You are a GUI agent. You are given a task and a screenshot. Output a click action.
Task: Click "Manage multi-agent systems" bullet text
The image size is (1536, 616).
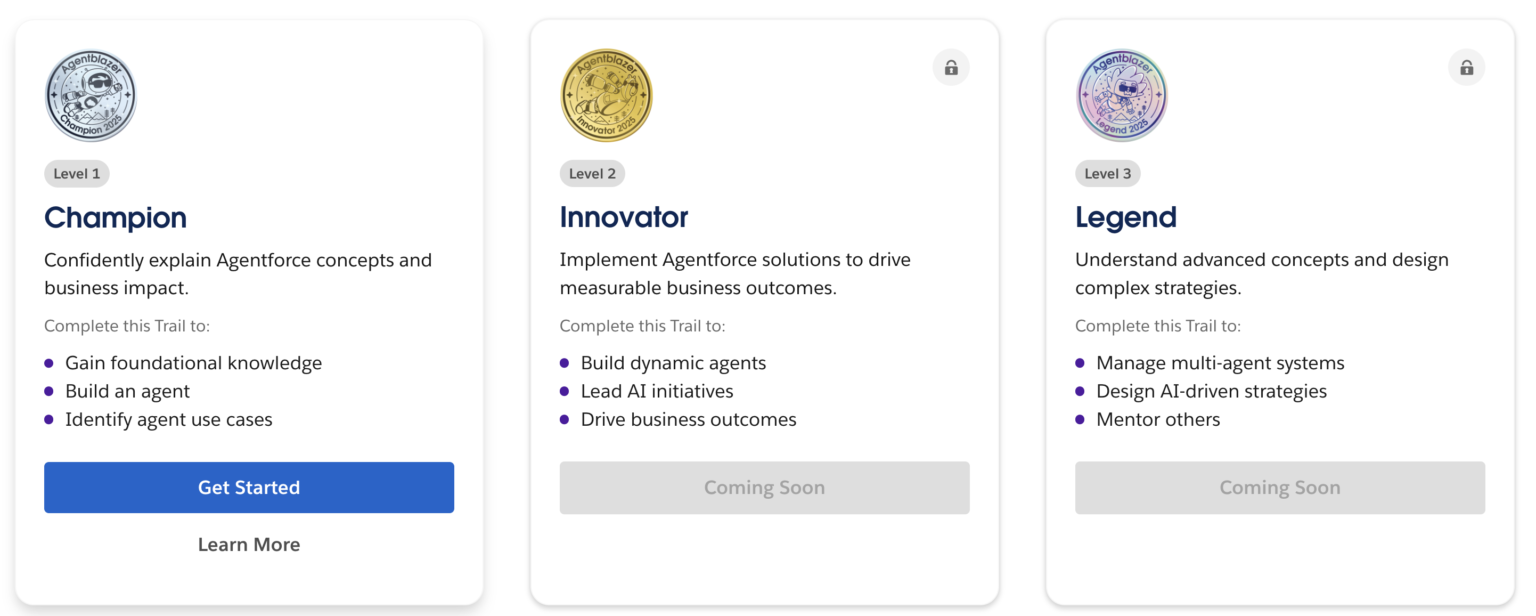[1220, 363]
